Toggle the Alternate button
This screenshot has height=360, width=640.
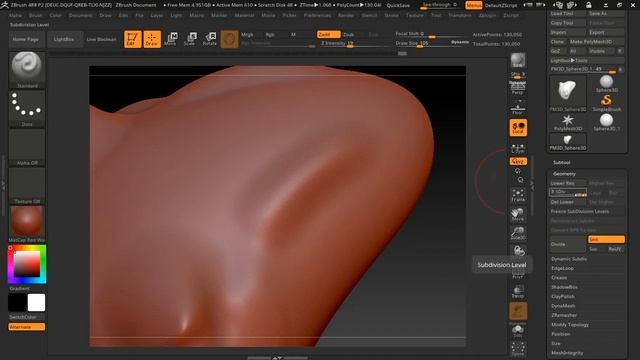pos(27,327)
